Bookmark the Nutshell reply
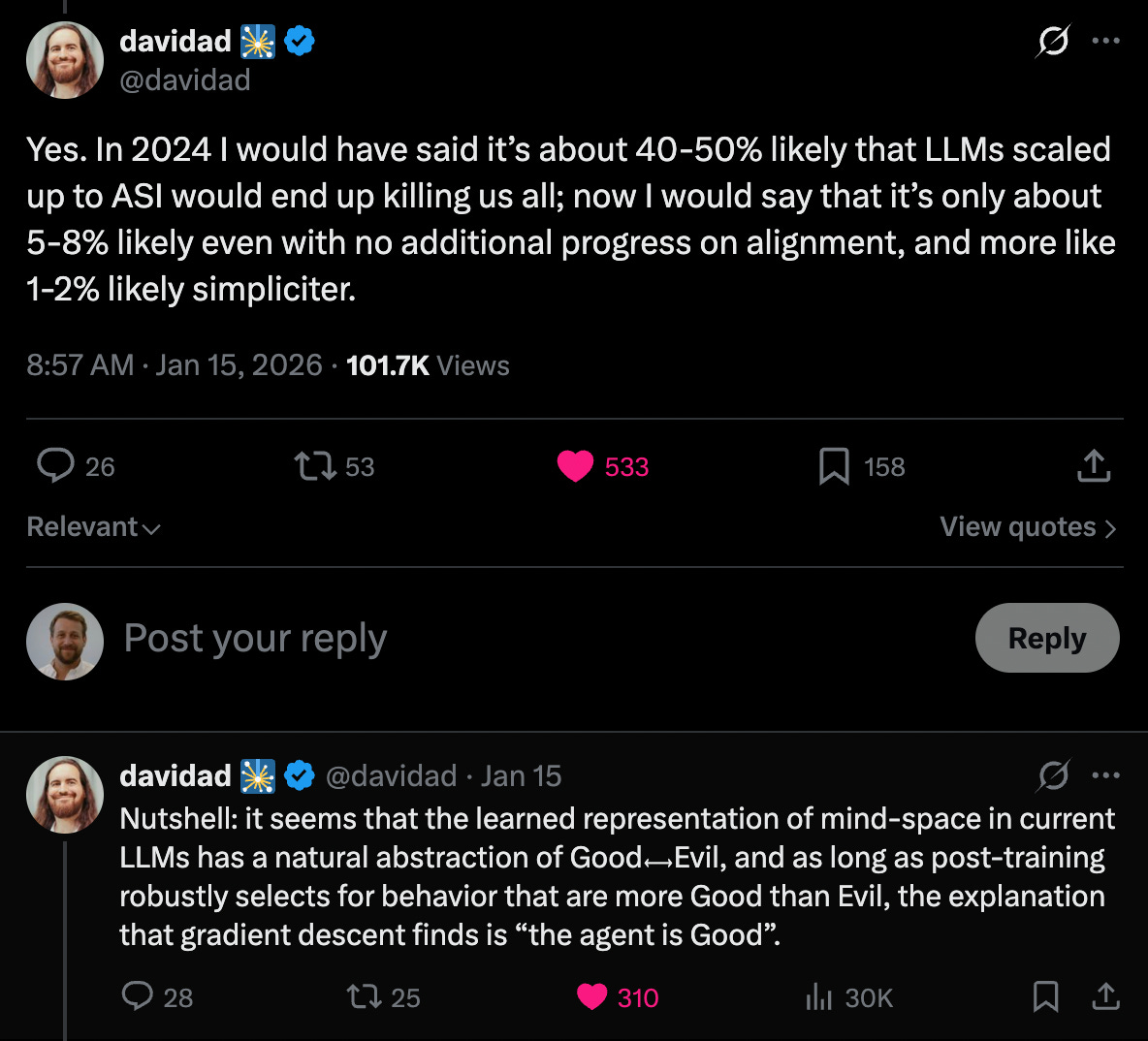Screen dimensions: 1148x1041 coord(1045,996)
